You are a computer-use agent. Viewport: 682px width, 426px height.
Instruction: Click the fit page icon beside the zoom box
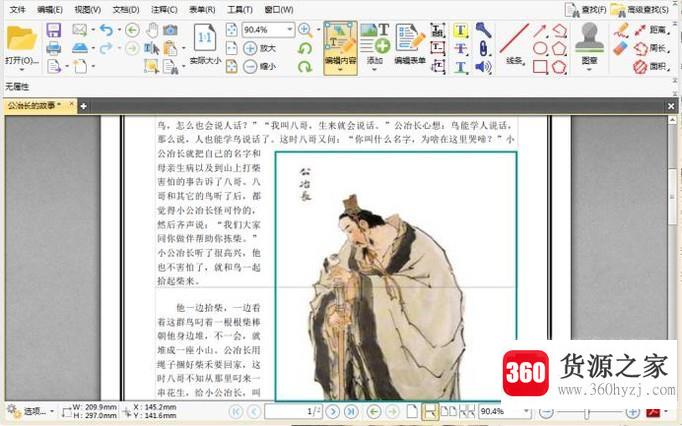click(232, 30)
